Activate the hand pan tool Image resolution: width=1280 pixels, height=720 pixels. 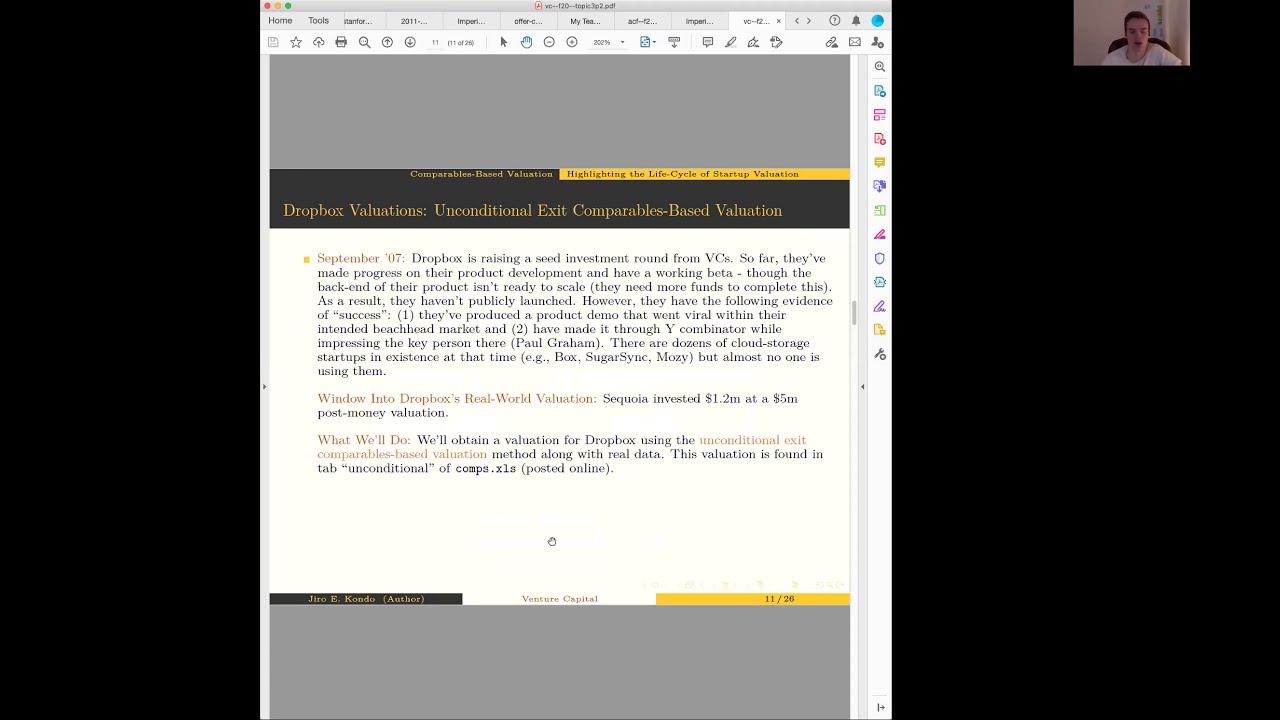pyautogui.click(x=526, y=42)
